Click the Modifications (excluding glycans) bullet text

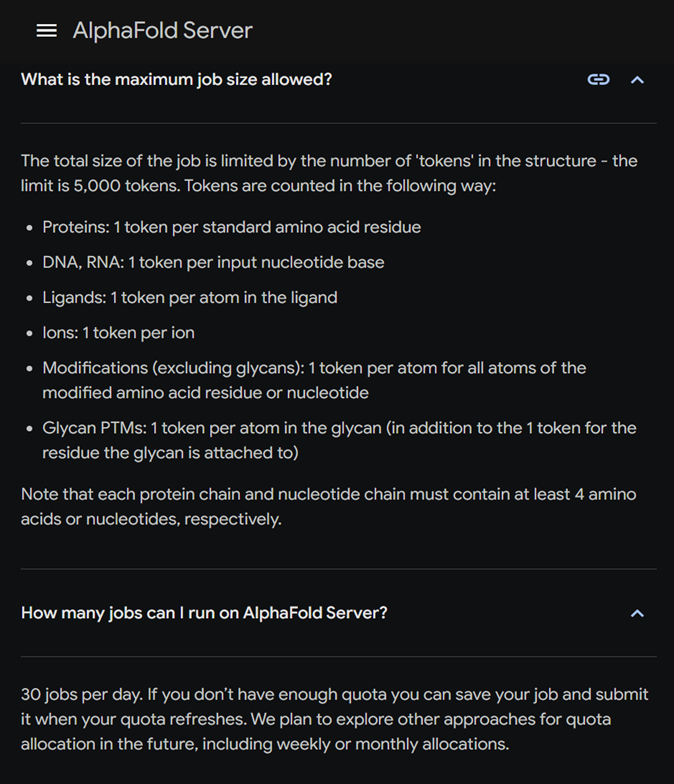pos(313,380)
